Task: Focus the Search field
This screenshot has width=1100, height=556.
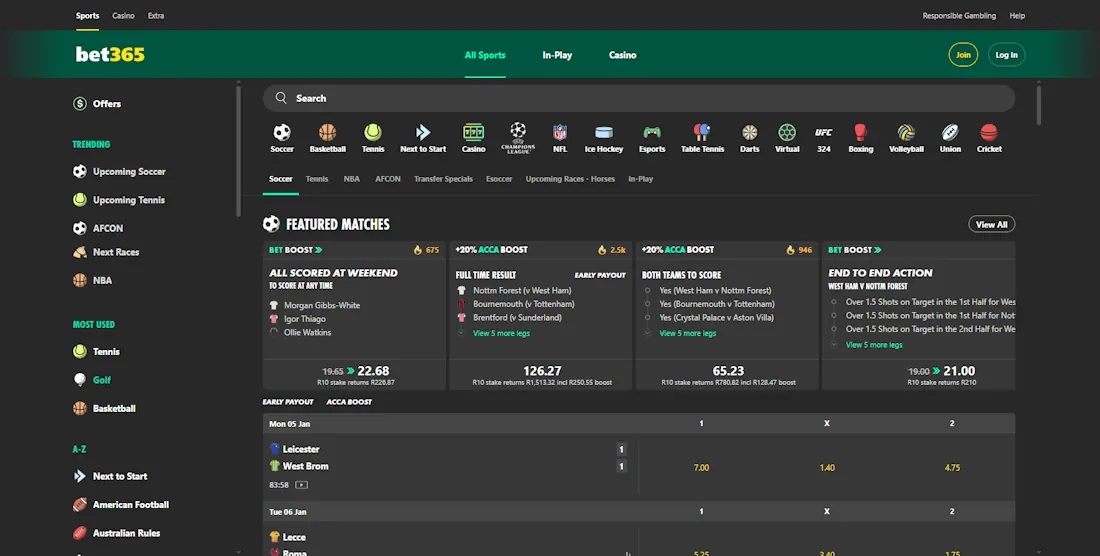Action: 638,98
